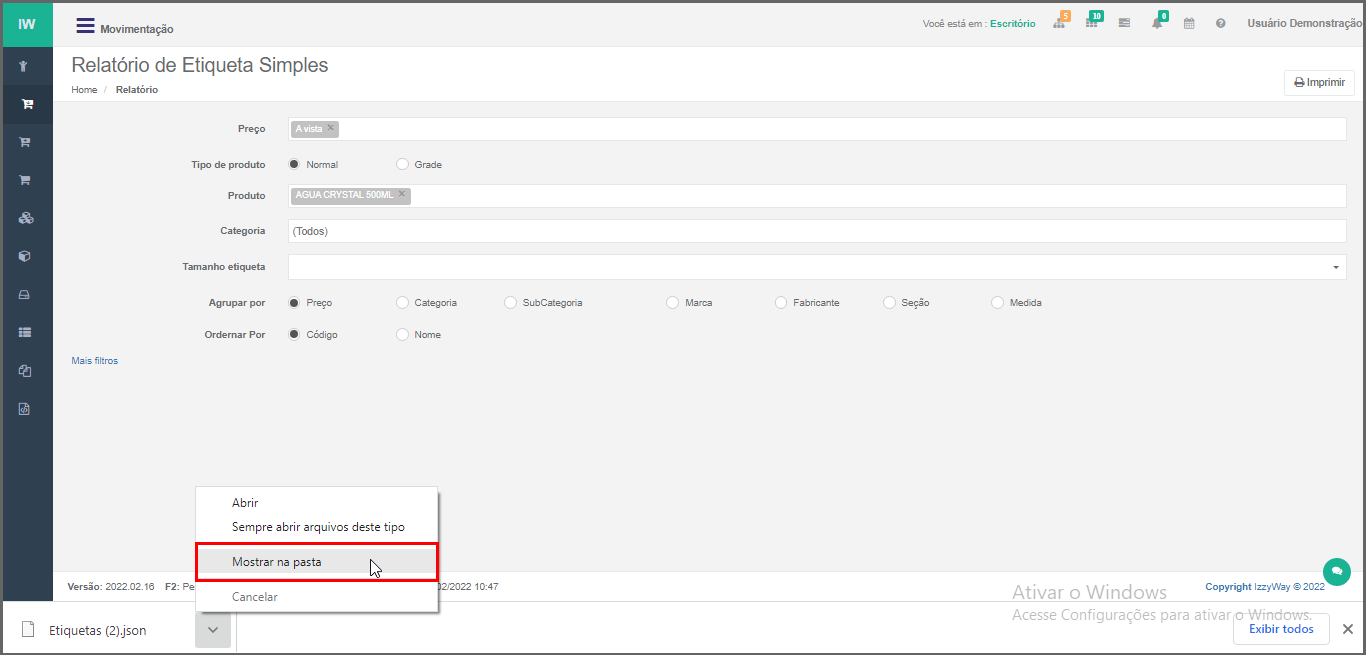Click the Imprimir button
The width and height of the screenshot is (1366, 655).
point(1319,83)
